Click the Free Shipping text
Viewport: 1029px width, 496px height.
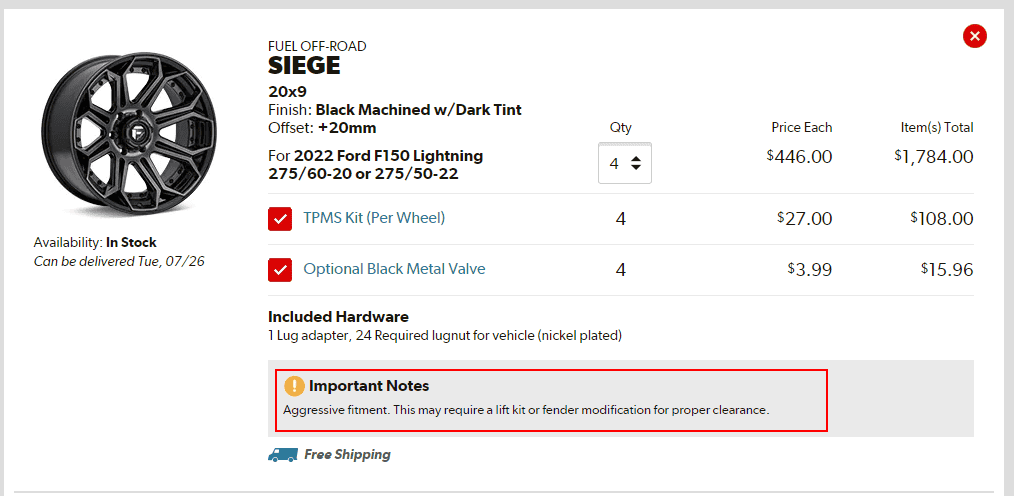(x=347, y=455)
